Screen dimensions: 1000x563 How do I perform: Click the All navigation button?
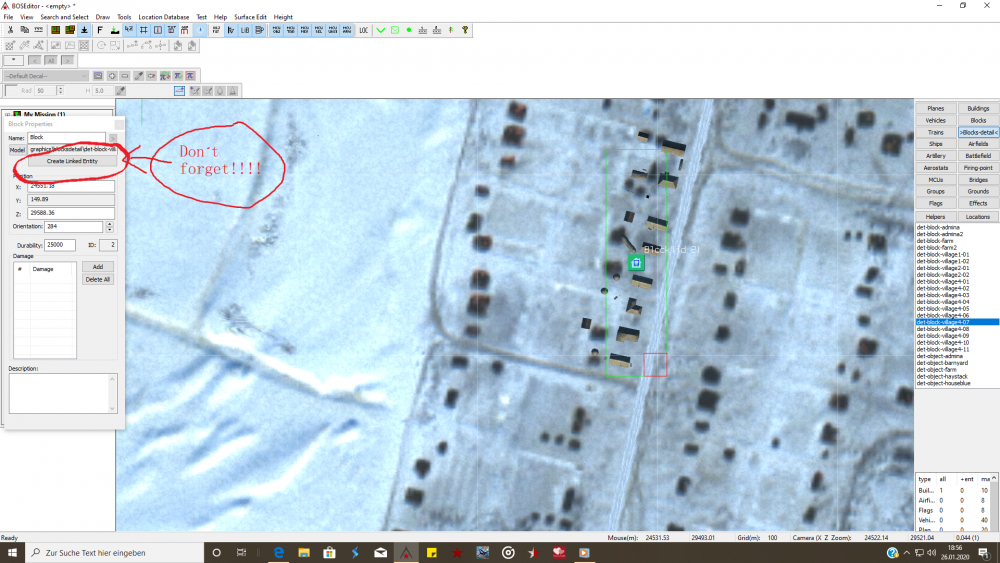pyautogui.click(x=50, y=61)
